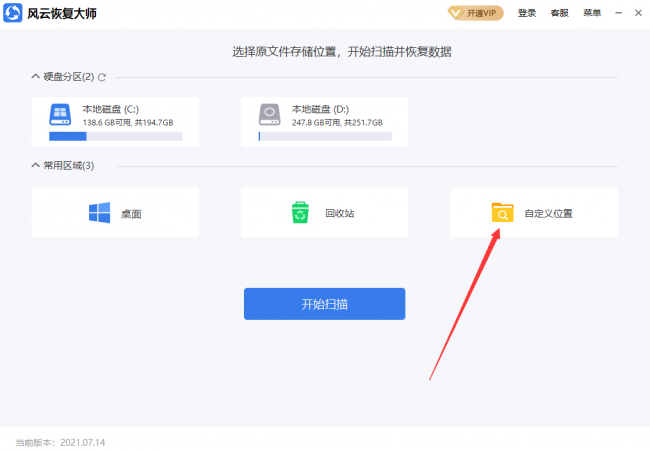
Task: Select the local disk C: drive icon
Action: 60,114
